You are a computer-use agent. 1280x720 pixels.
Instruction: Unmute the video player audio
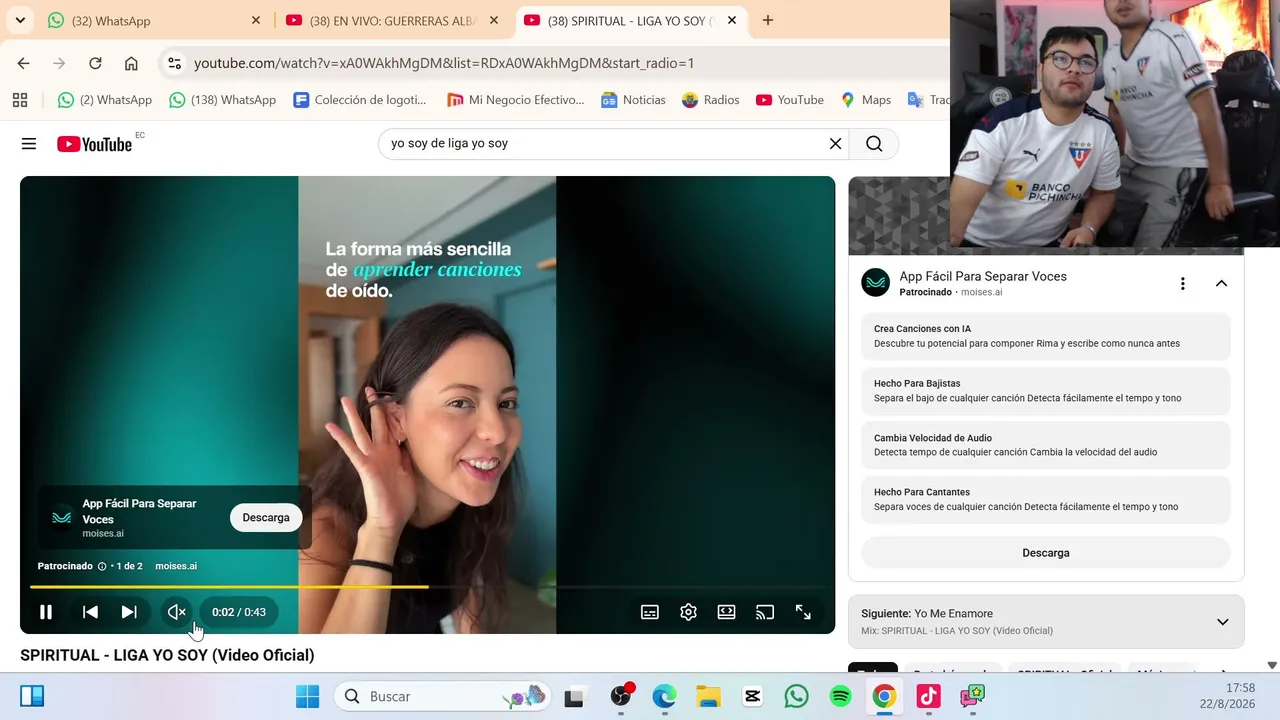(177, 612)
